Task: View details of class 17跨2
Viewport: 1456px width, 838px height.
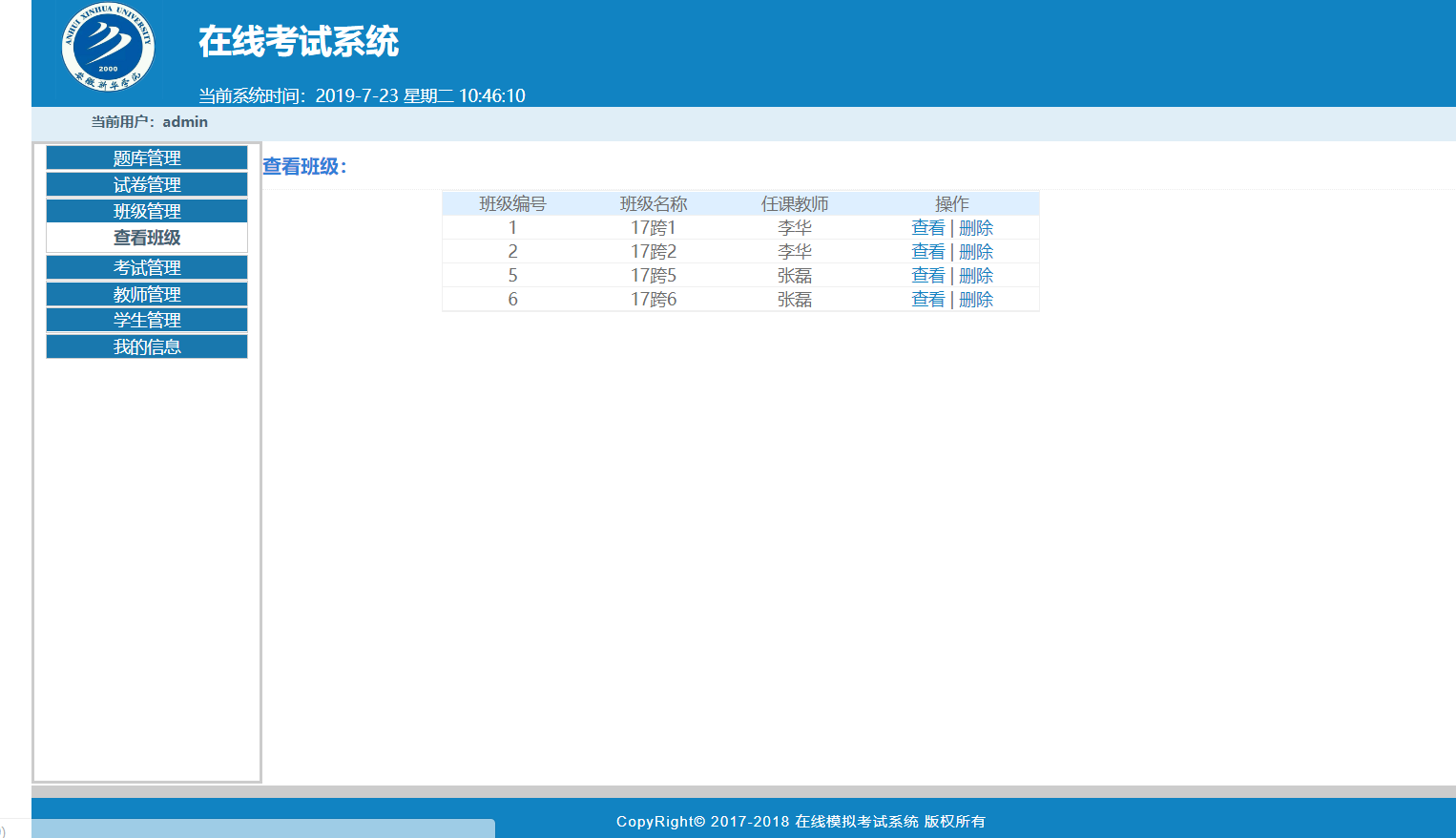Action: coord(927,252)
